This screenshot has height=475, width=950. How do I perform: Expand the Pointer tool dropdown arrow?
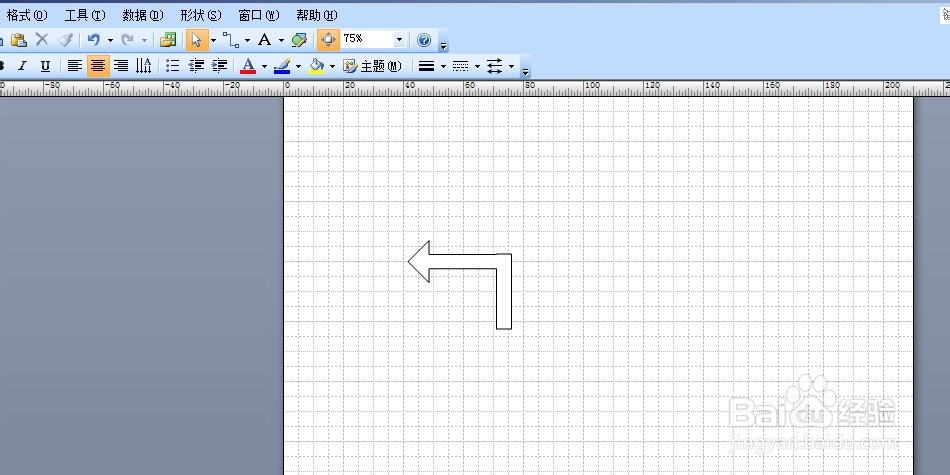[213, 41]
